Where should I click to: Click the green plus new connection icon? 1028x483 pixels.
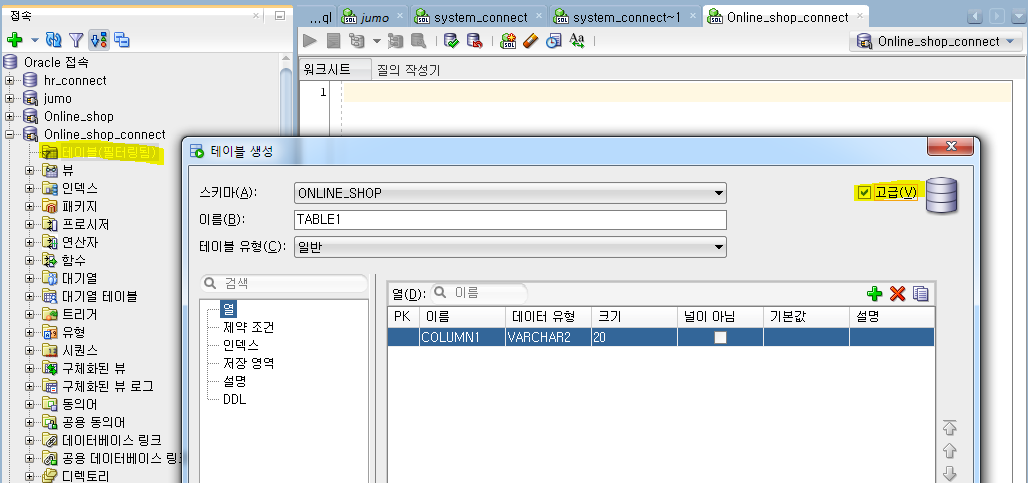coord(14,41)
